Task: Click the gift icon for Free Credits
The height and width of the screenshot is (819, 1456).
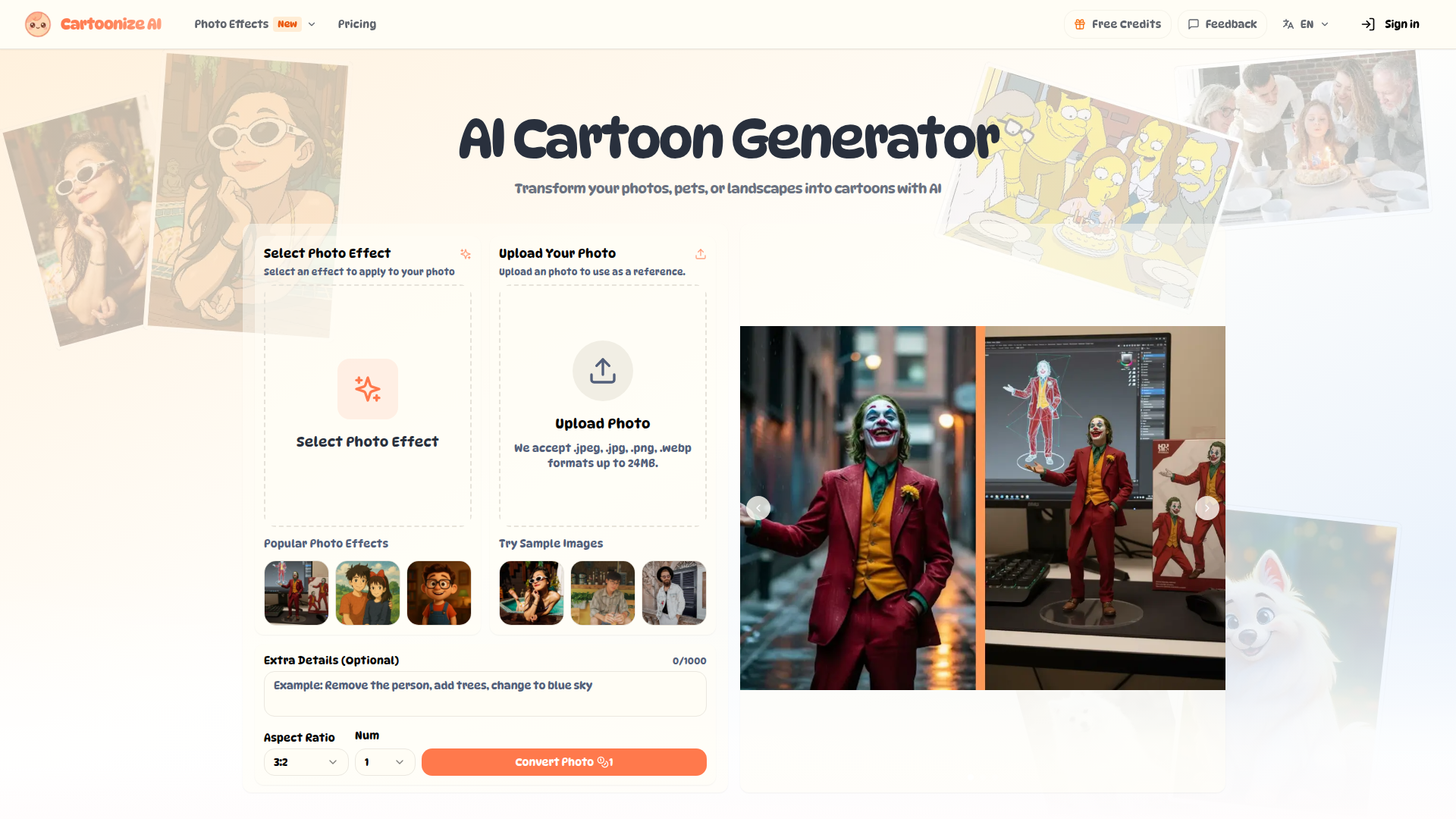Action: tap(1080, 24)
